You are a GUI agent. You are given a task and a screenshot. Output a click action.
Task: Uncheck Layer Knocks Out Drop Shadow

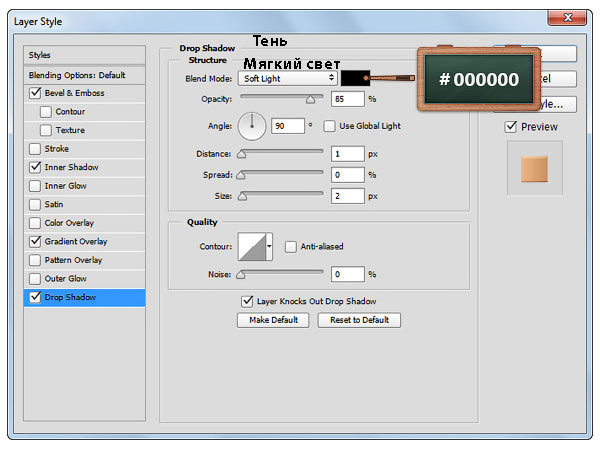247,301
